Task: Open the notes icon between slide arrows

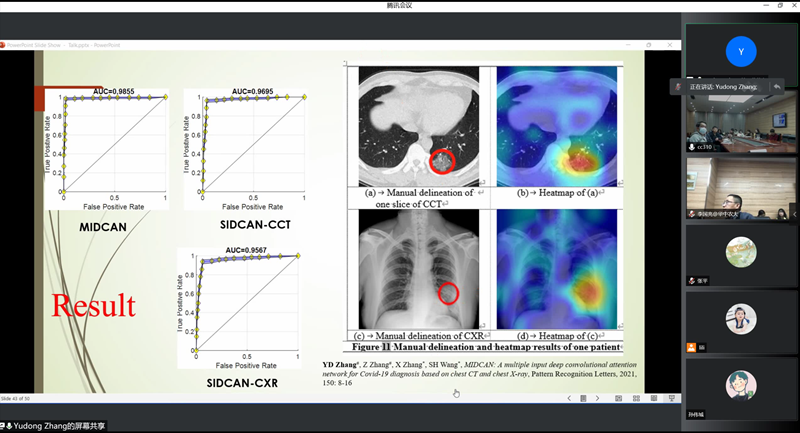Action: (x=583, y=397)
